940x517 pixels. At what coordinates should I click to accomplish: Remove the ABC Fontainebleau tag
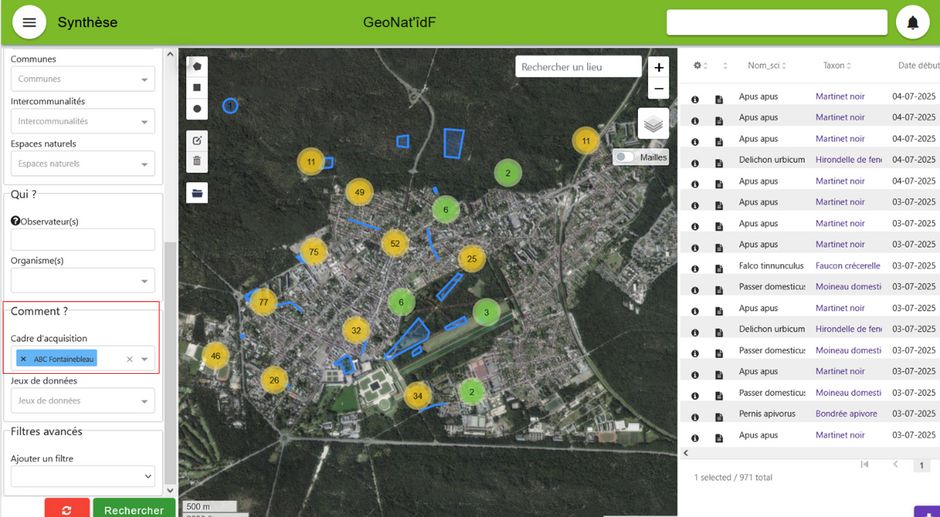(23, 359)
